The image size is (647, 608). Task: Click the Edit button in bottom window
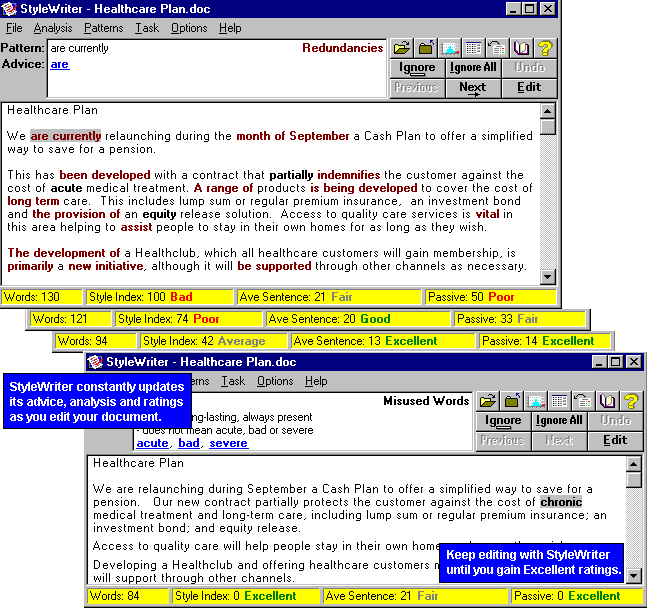[615, 440]
